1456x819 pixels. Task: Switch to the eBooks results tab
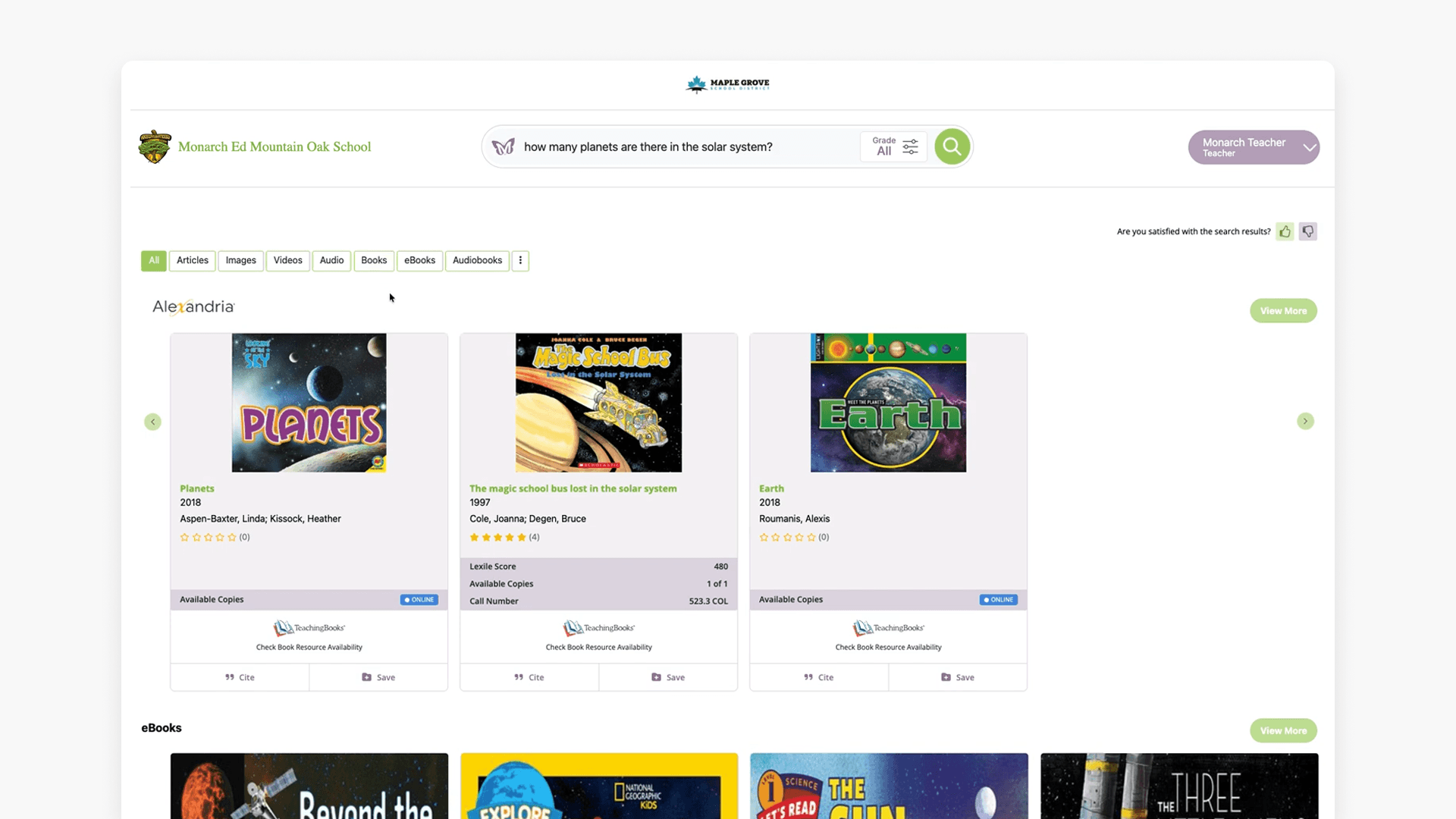(419, 260)
